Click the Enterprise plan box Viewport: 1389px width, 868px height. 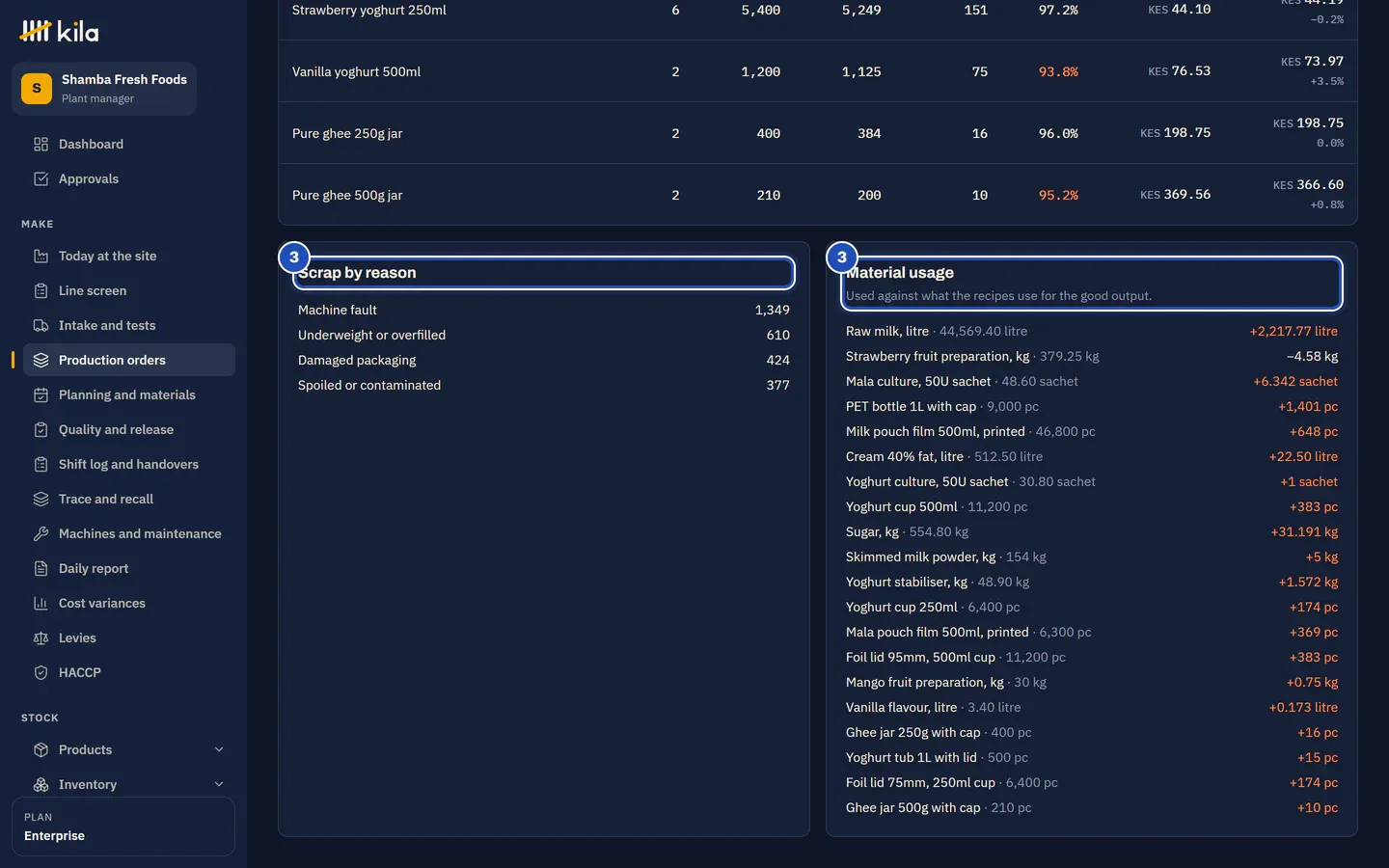click(123, 827)
